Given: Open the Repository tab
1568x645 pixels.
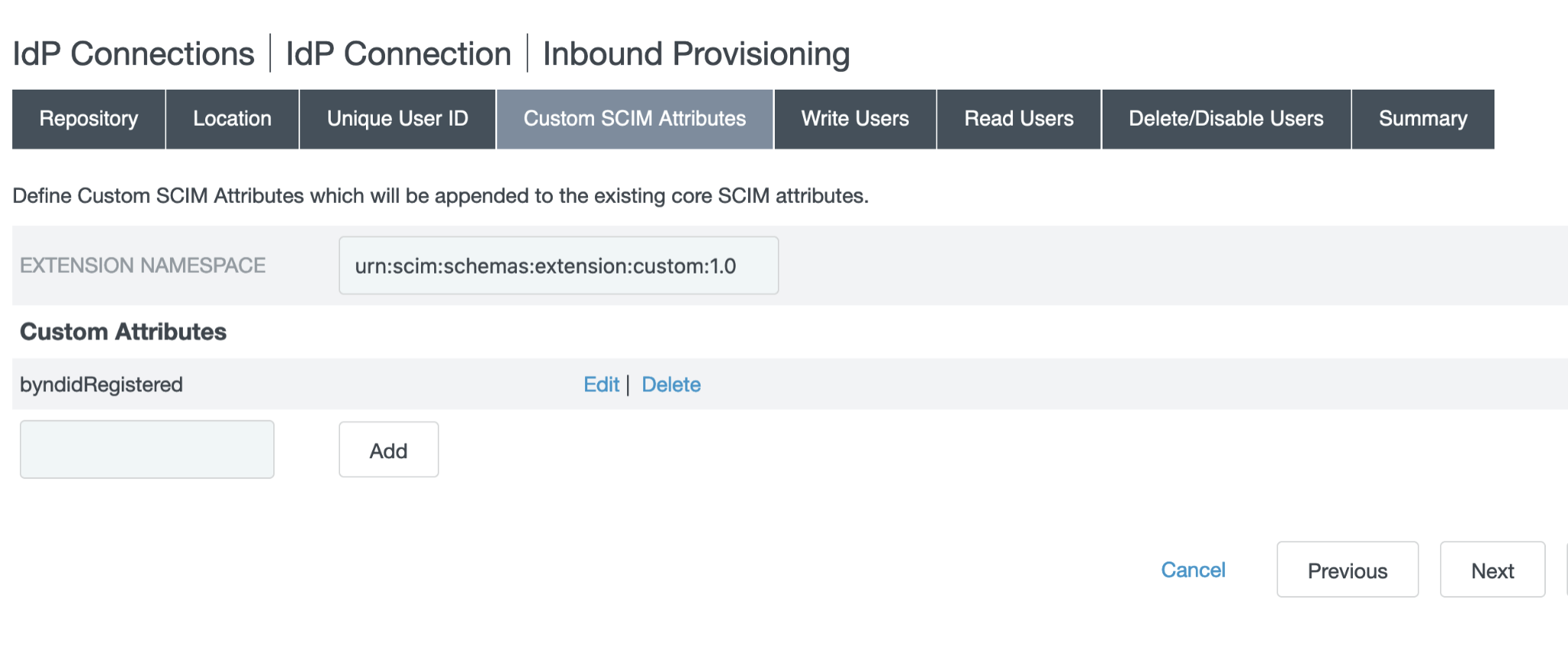Looking at the screenshot, I should (89, 119).
